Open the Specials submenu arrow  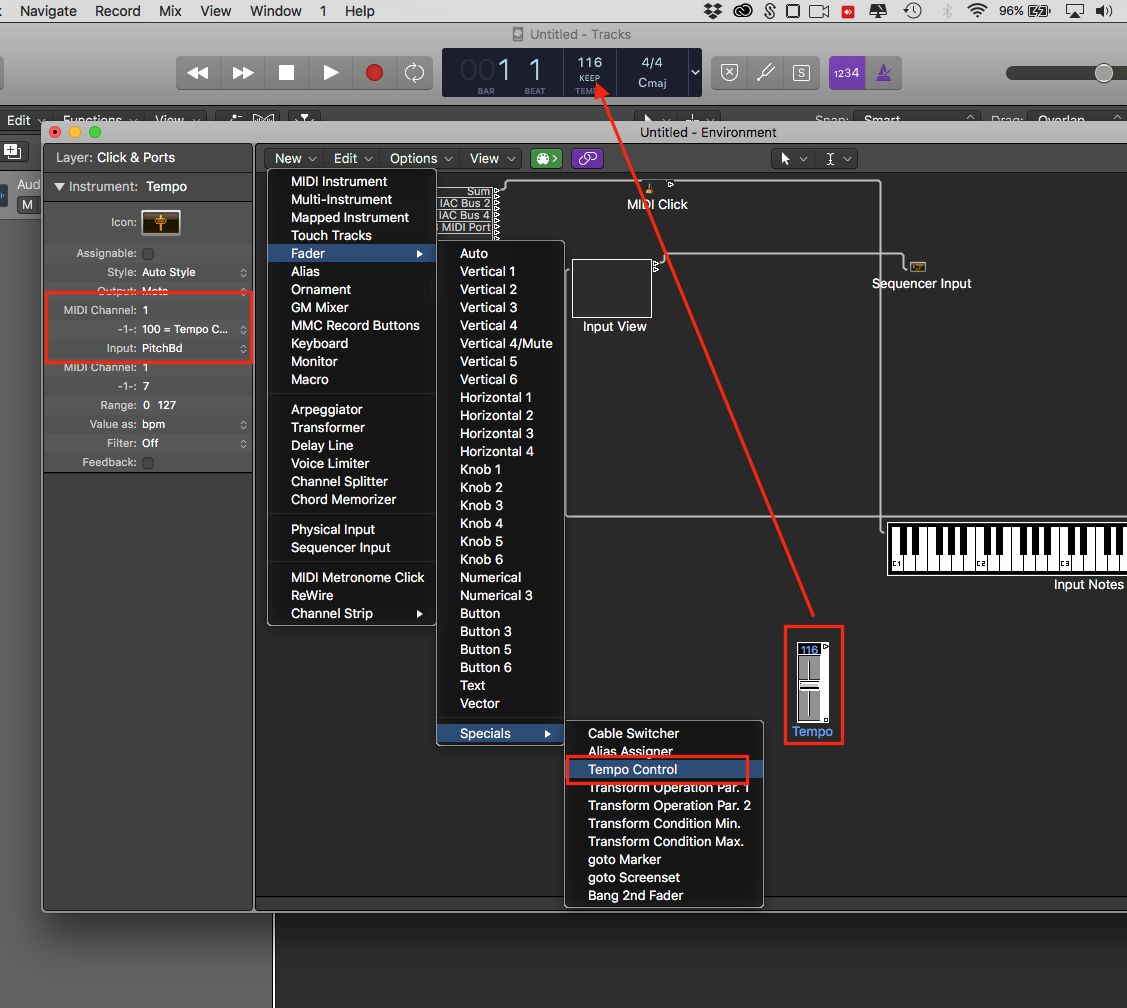(548, 733)
